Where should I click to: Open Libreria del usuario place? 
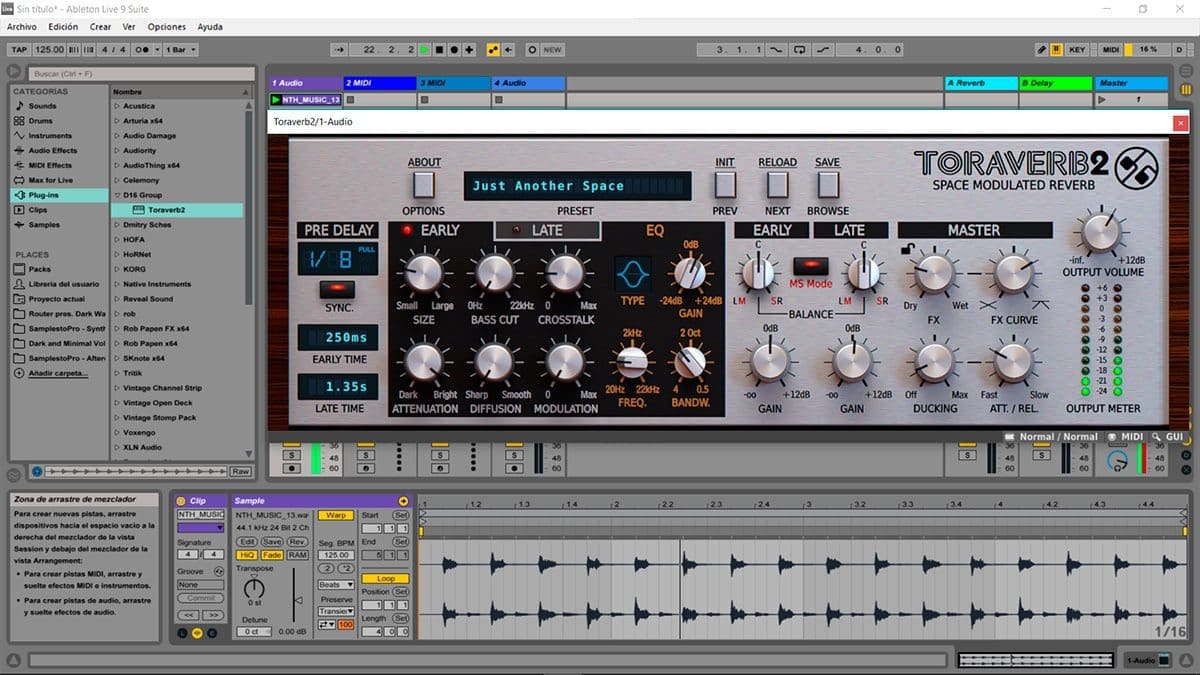63,284
